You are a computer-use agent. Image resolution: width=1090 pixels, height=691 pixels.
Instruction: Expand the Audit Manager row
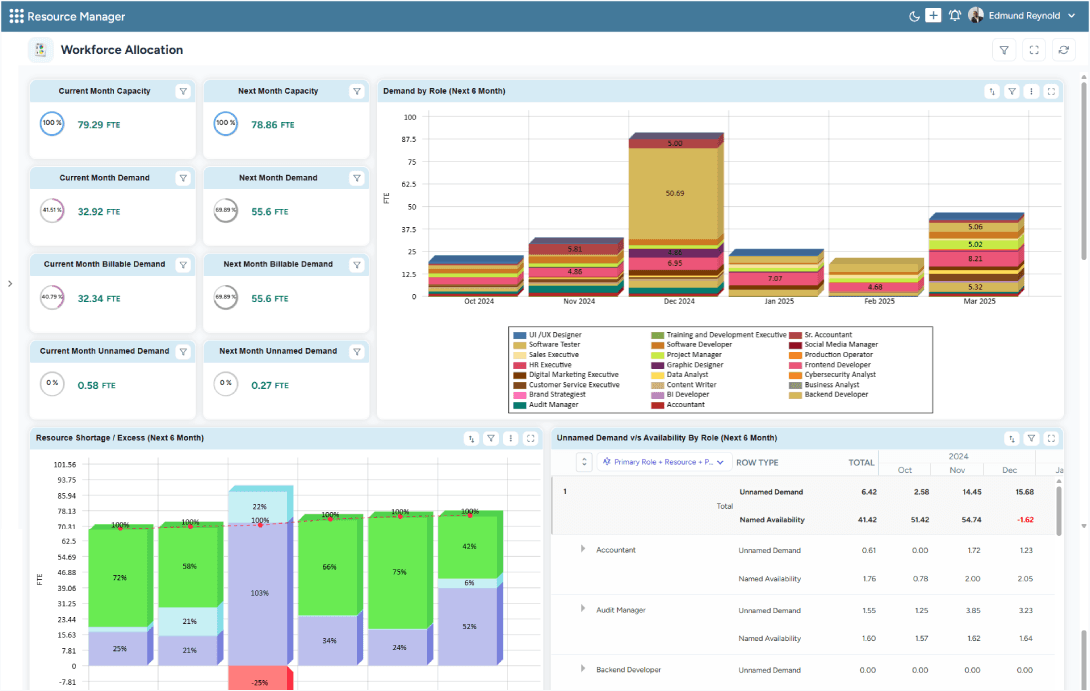click(583, 609)
